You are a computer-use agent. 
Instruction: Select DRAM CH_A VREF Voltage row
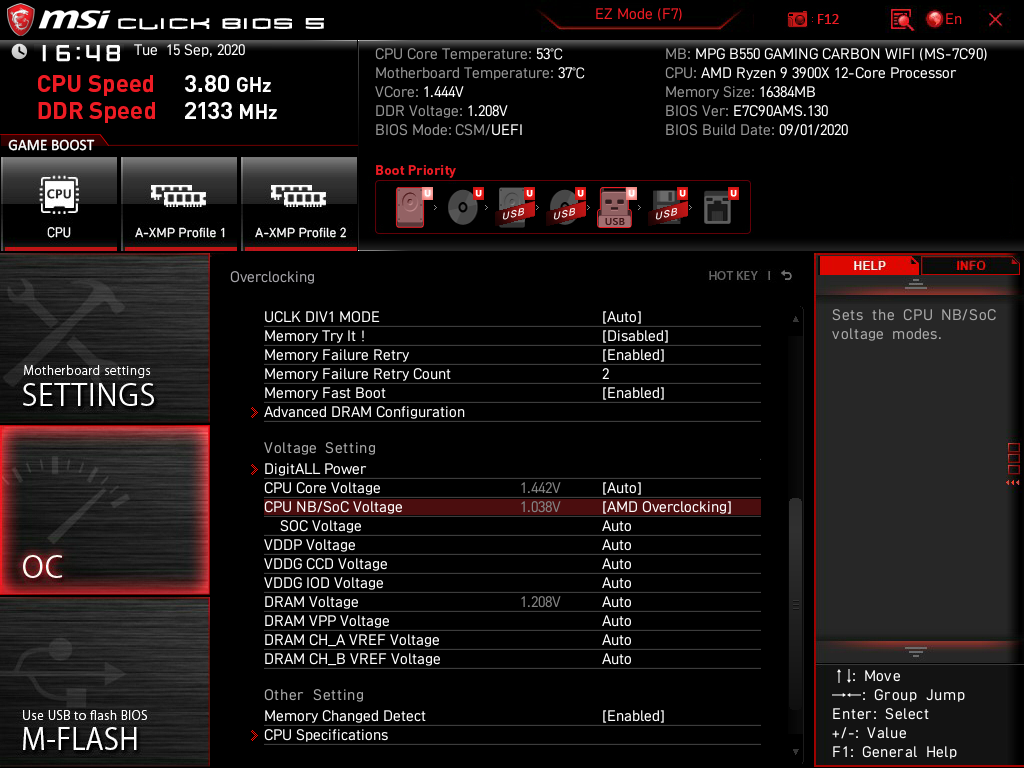click(x=512, y=639)
